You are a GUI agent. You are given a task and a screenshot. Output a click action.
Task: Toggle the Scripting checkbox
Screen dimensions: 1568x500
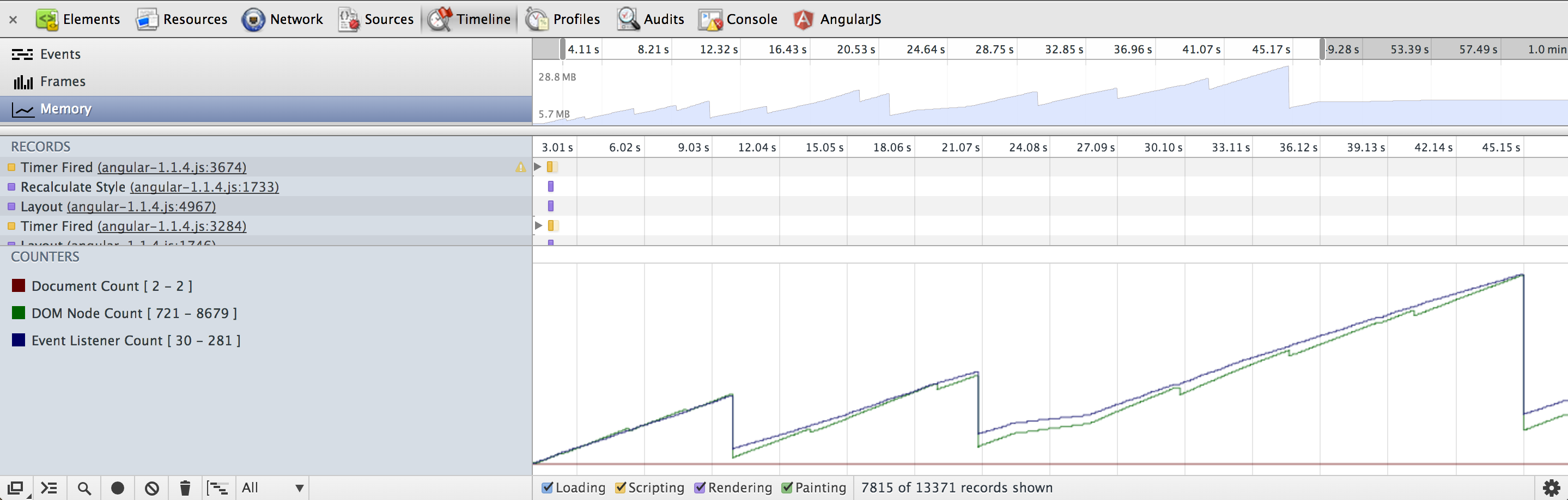point(620,488)
